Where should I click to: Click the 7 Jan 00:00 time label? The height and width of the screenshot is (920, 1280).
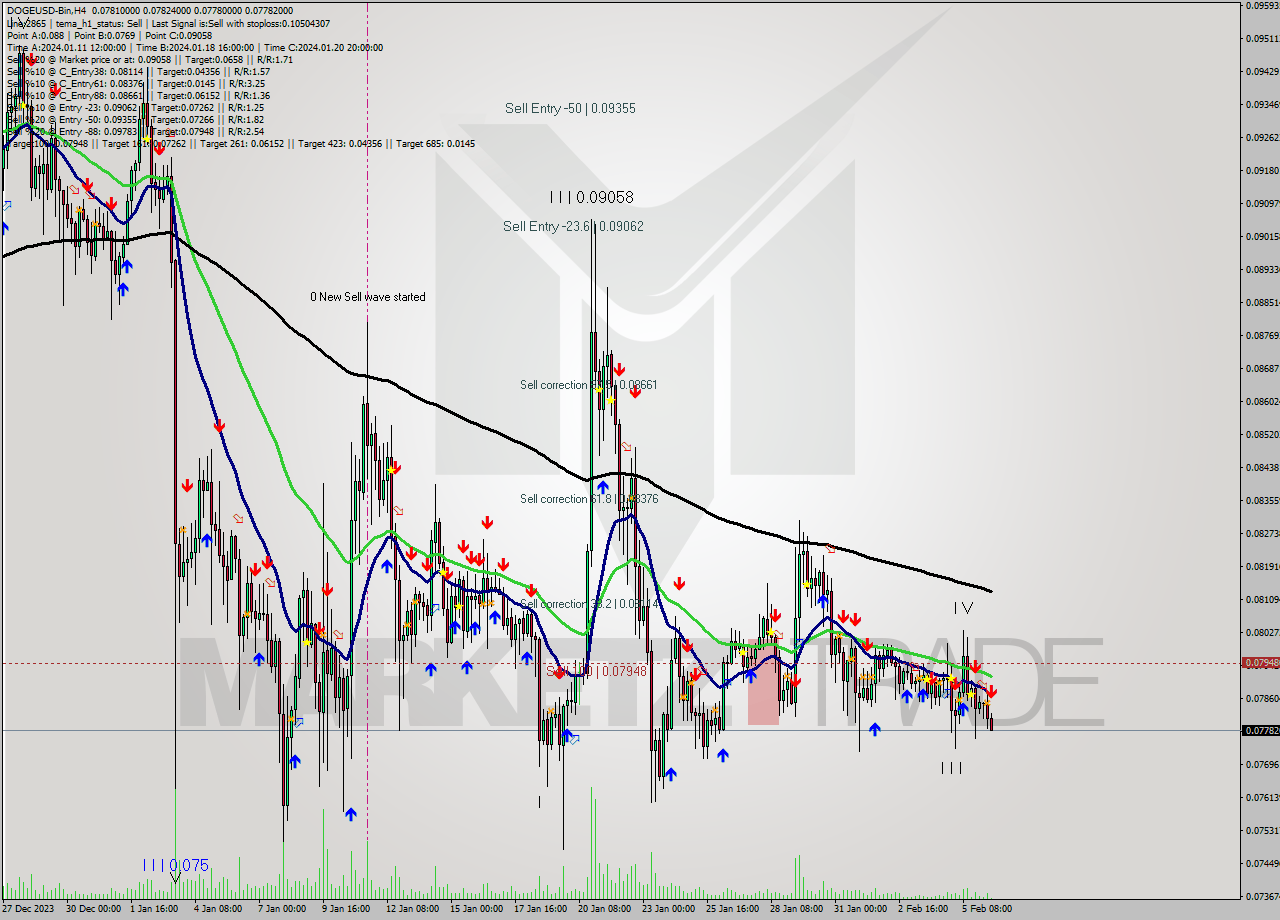[x=282, y=909]
